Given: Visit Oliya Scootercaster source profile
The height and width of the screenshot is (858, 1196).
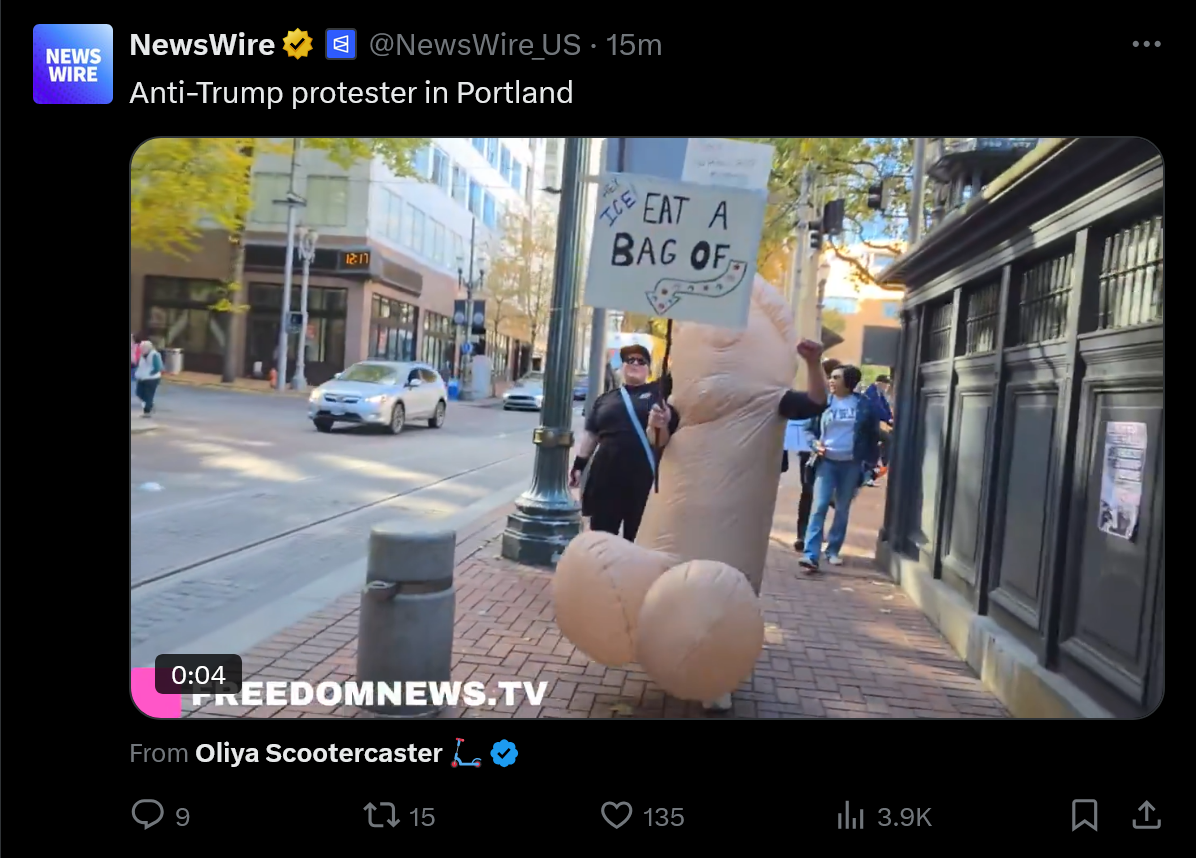Looking at the screenshot, I should coord(319,754).
